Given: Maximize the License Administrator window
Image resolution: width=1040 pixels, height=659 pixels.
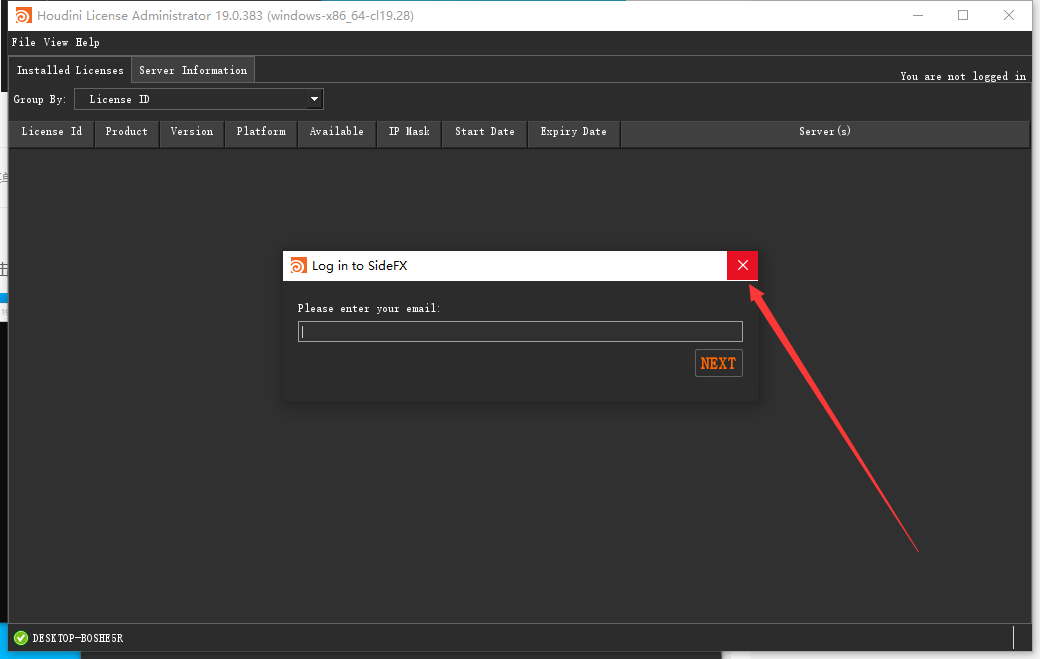Looking at the screenshot, I should [963, 15].
